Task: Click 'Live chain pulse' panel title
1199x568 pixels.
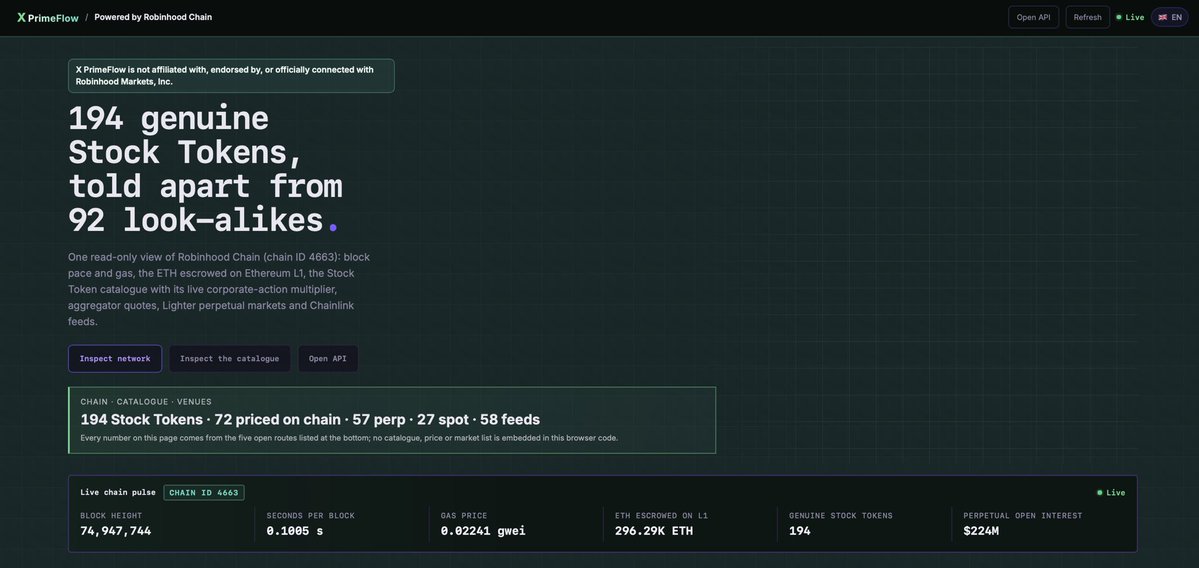Action: click(118, 492)
